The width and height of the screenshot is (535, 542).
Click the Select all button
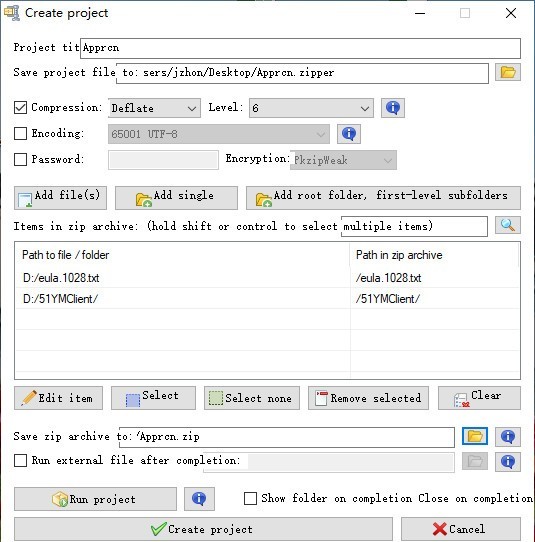pyautogui.click(x=153, y=398)
